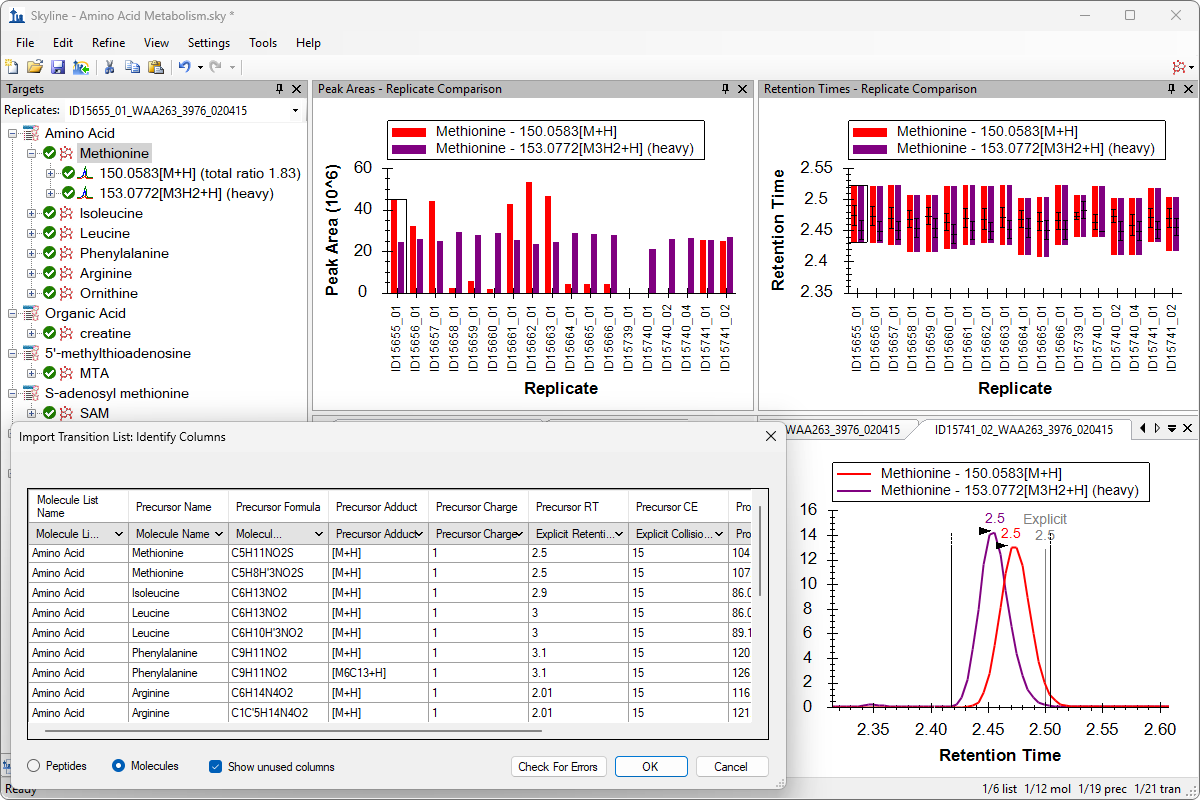
Task: Click the Import Results toolbar icon
Action: (80, 67)
